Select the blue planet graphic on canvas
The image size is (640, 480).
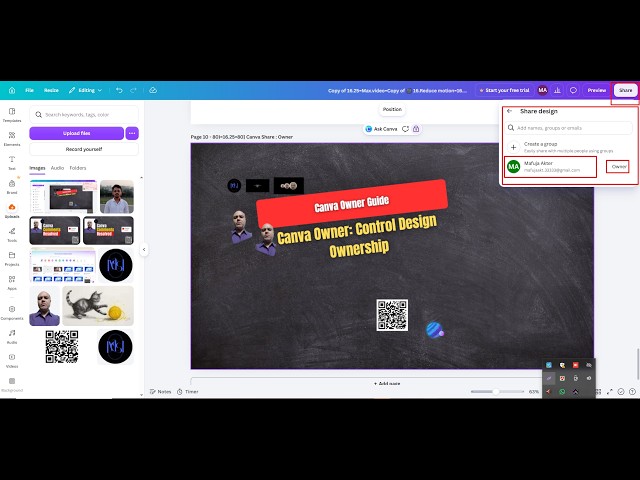[x=435, y=330]
